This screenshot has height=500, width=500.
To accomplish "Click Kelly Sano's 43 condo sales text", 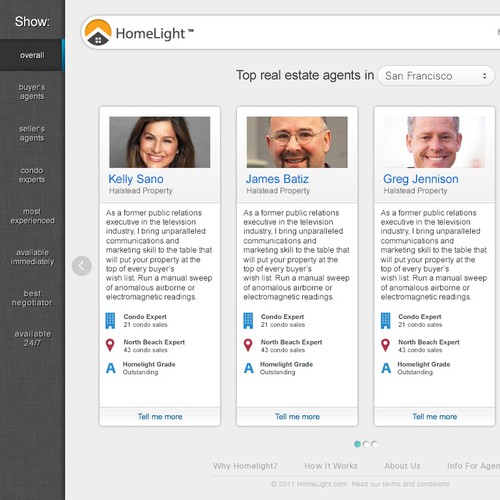I will click(x=145, y=350).
